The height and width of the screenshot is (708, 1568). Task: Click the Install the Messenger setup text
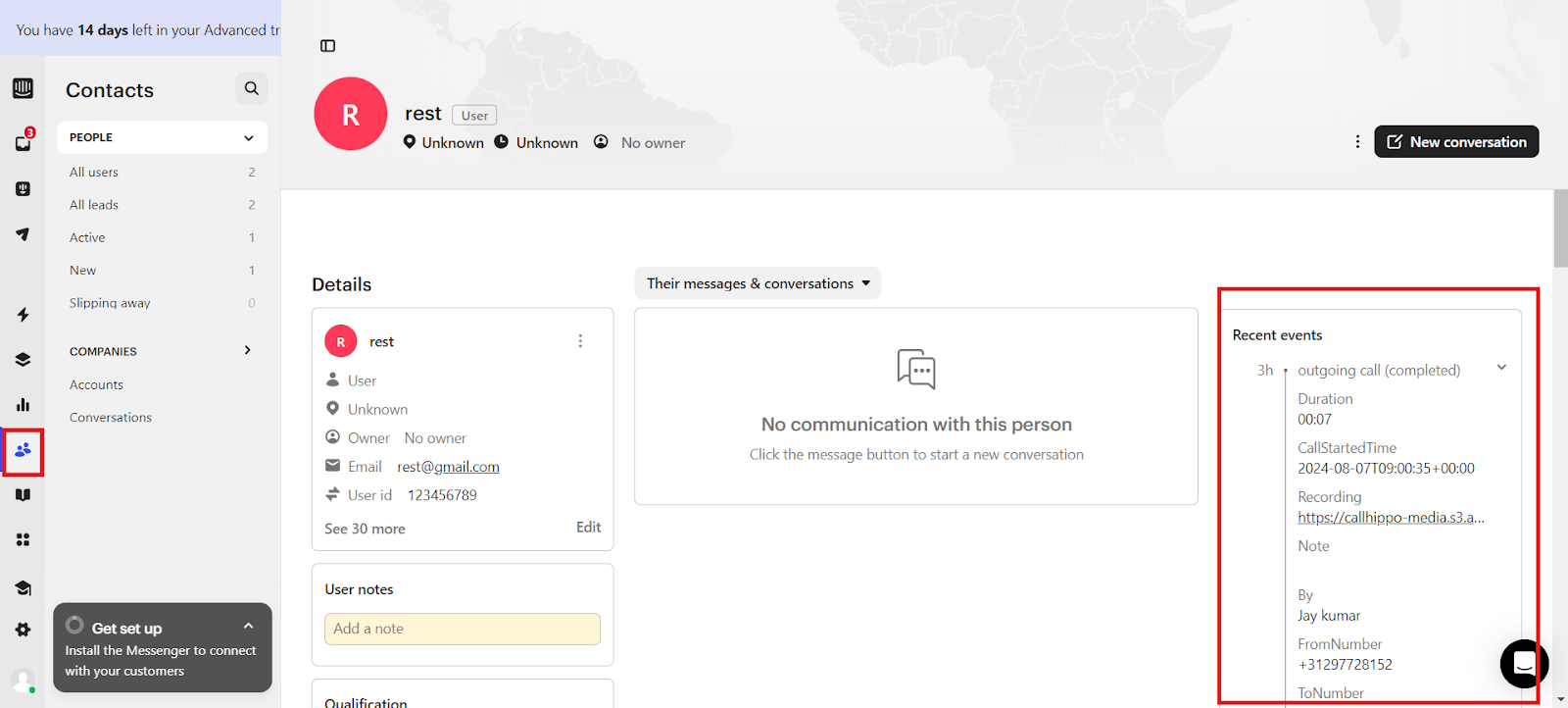pyautogui.click(x=161, y=661)
